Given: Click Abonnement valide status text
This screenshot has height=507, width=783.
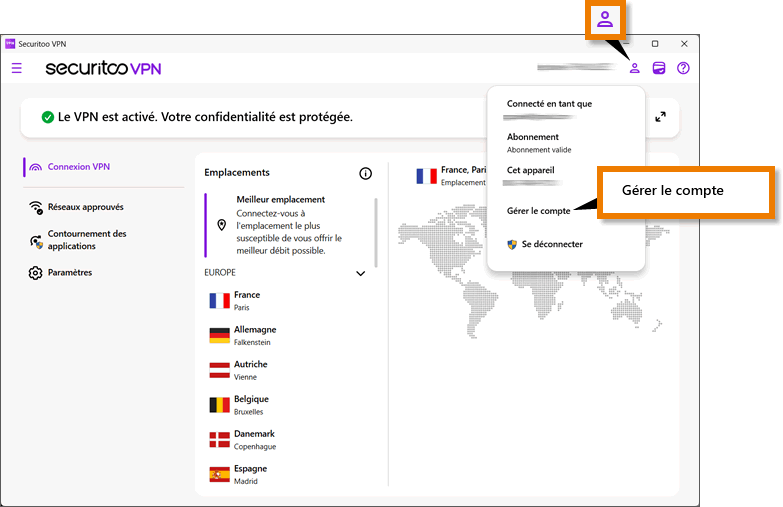Looking at the screenshot, I should pos(539,150).
